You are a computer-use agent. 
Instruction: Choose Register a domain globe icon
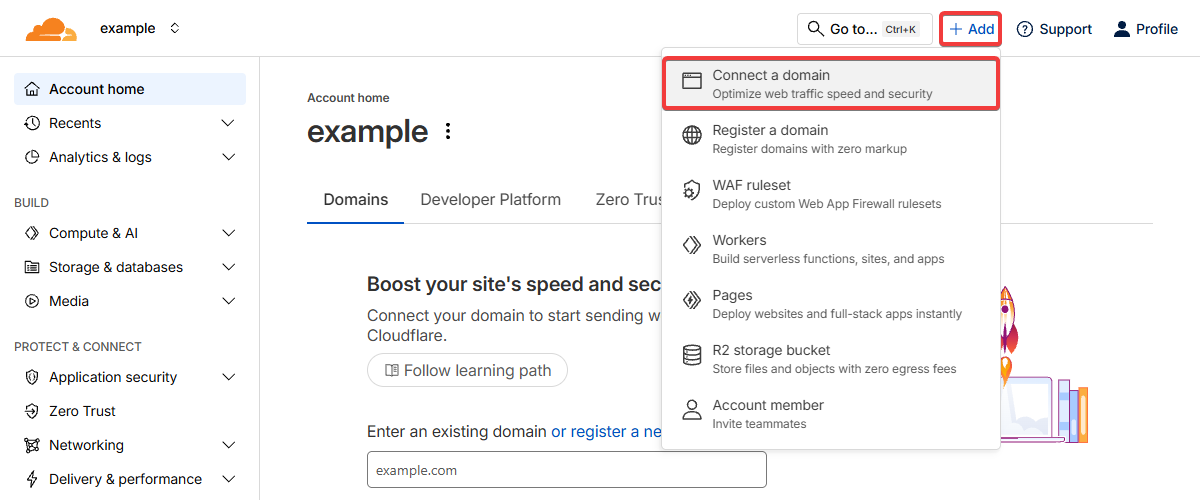coord(692,136)
